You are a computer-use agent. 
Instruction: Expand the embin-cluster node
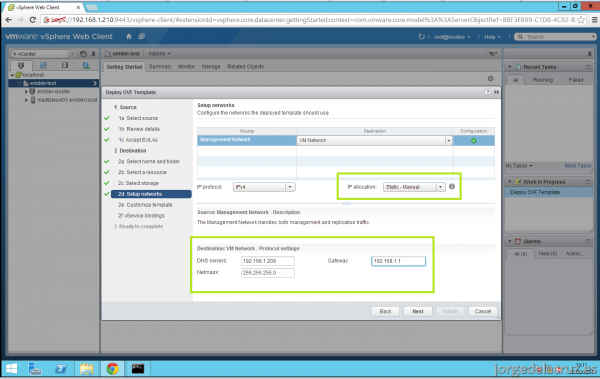[x=26, y=92]
